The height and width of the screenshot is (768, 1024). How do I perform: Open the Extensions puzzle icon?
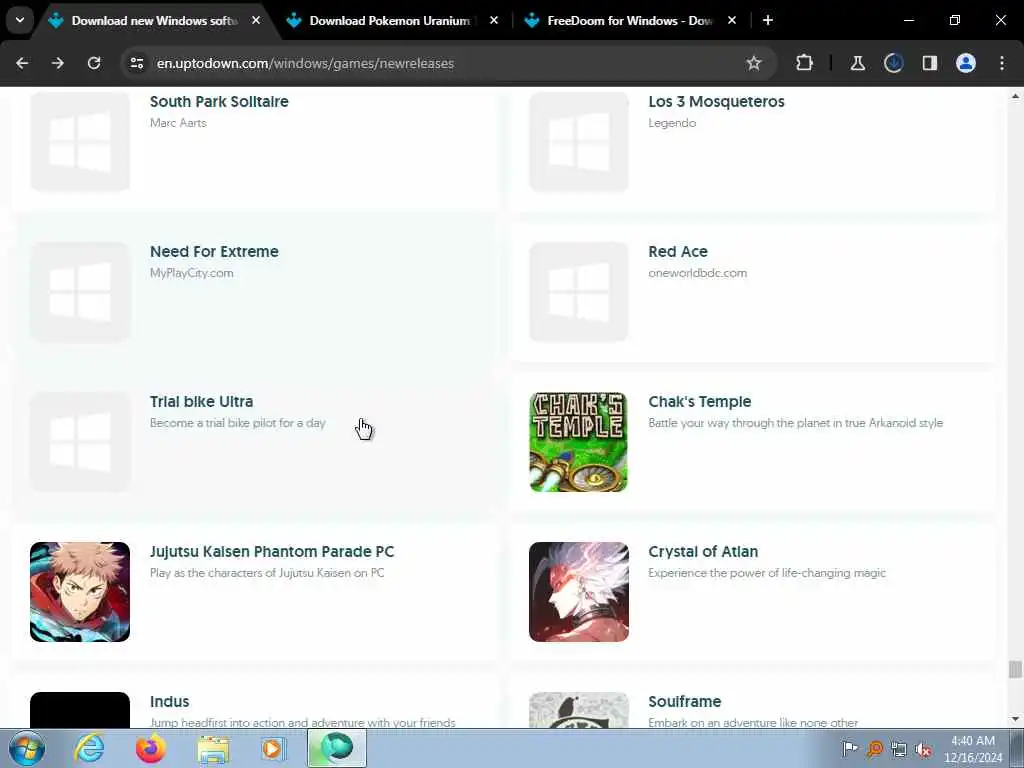pyautogui.click(x=805, y=63)
